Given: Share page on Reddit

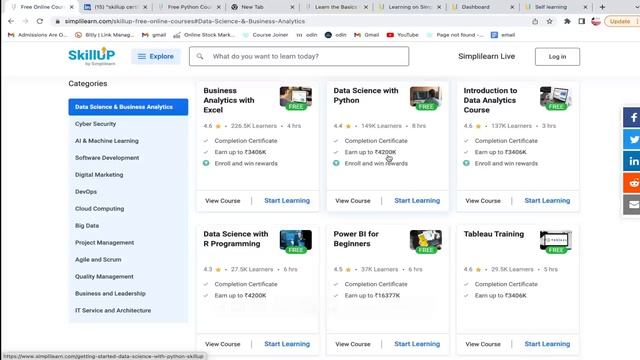Looking at the screenshot, I should click(x=632, y=183).
